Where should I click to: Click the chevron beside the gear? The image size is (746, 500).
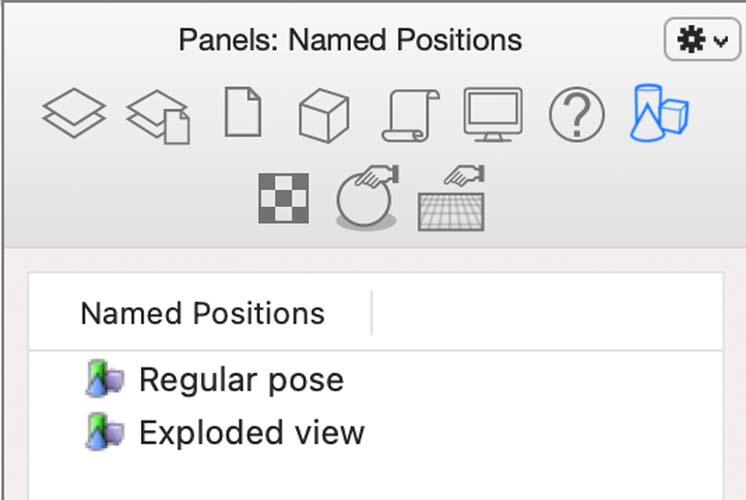tap(721, 41)
